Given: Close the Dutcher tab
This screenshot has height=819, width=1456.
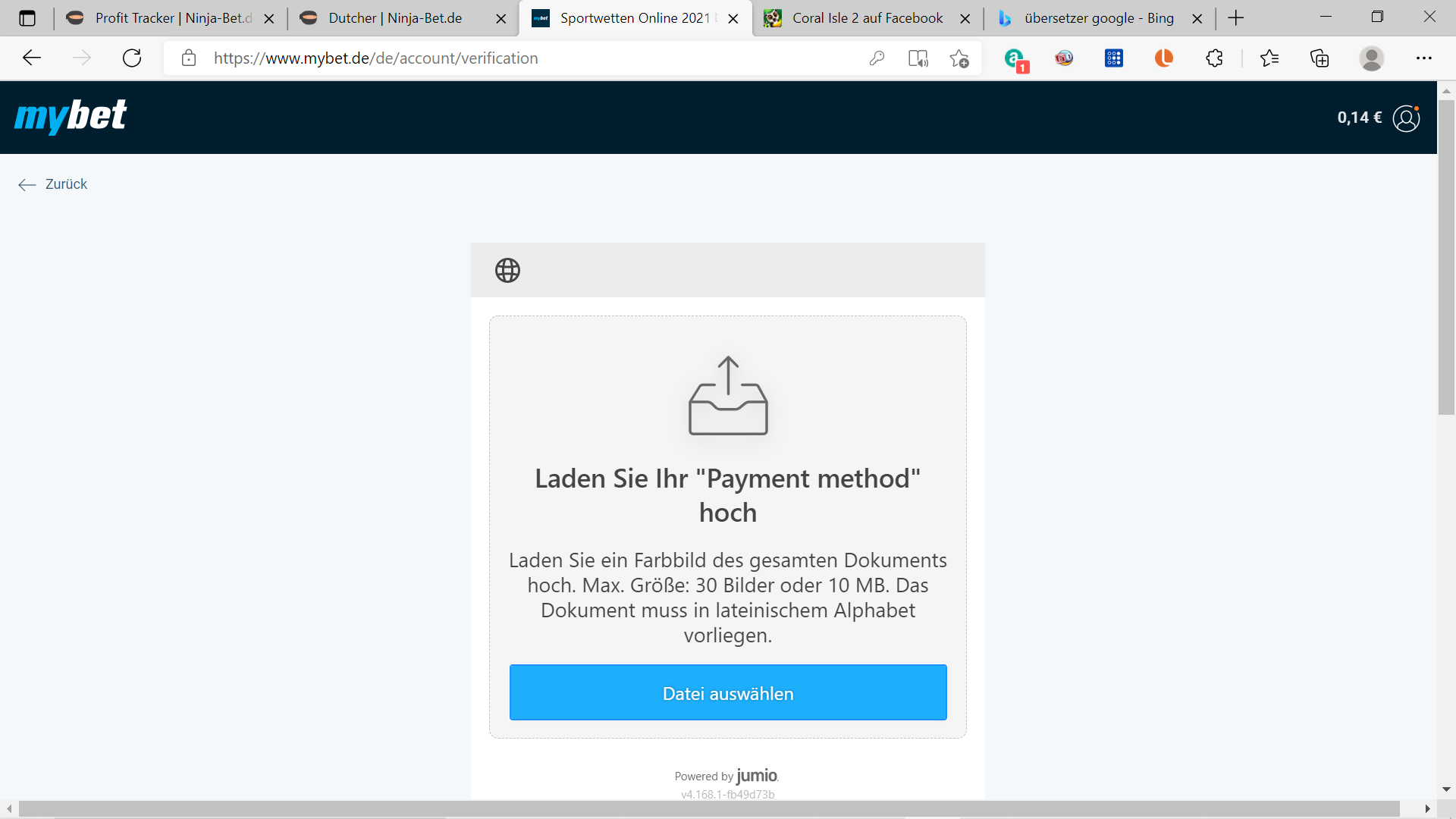Looking at the screenshot, I should [x=501, y=19].
